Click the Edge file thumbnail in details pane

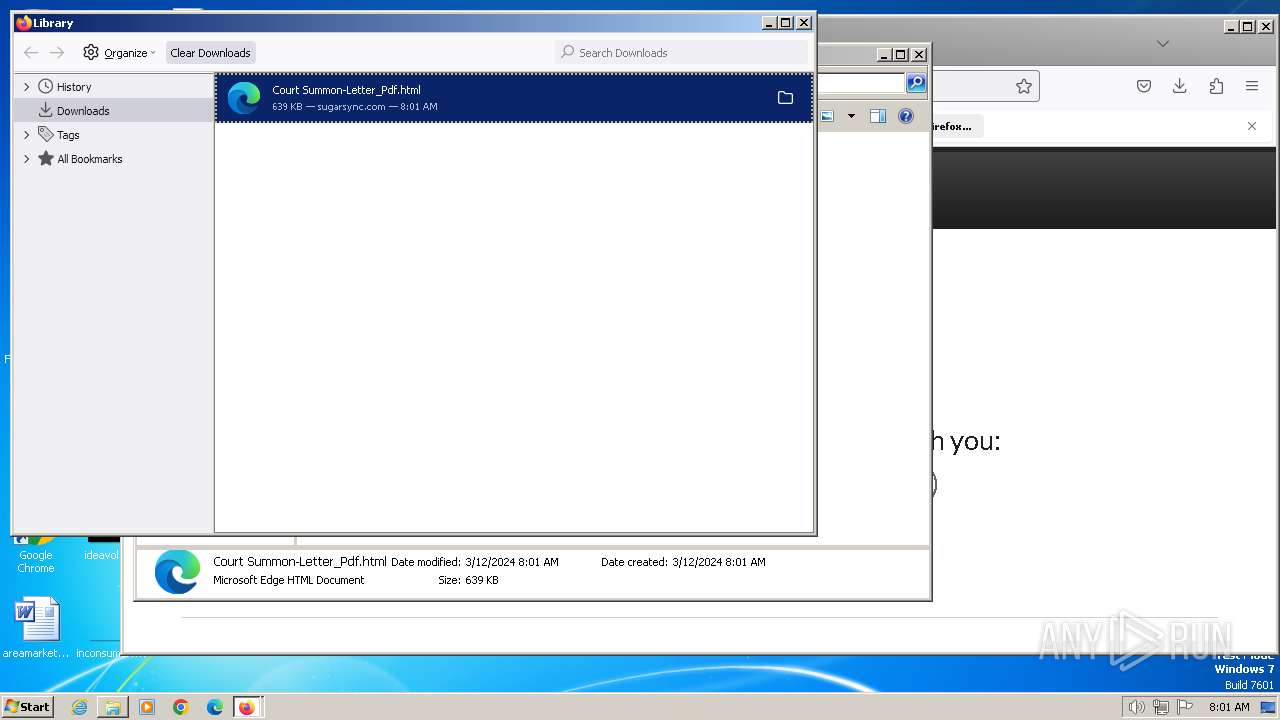pyautogui.click(x=177, y=572)
